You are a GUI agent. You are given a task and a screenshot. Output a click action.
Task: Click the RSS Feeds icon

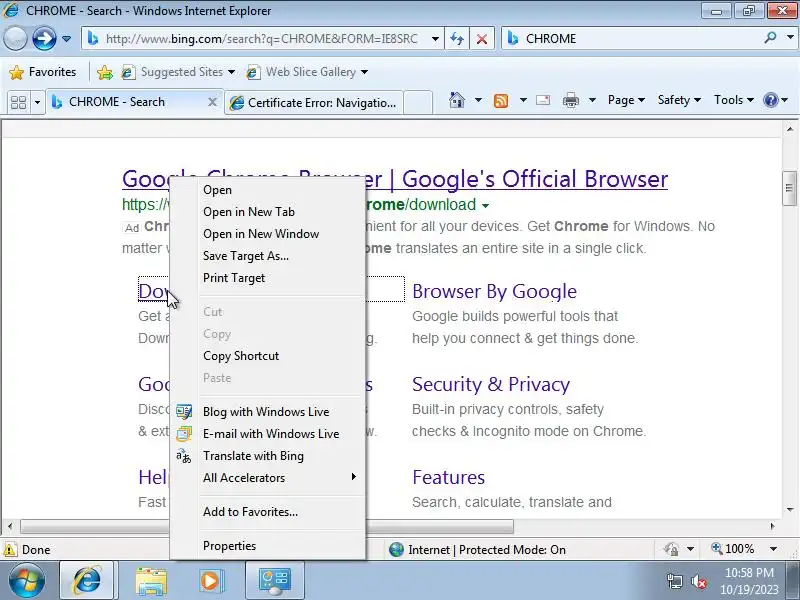[501, 101]
